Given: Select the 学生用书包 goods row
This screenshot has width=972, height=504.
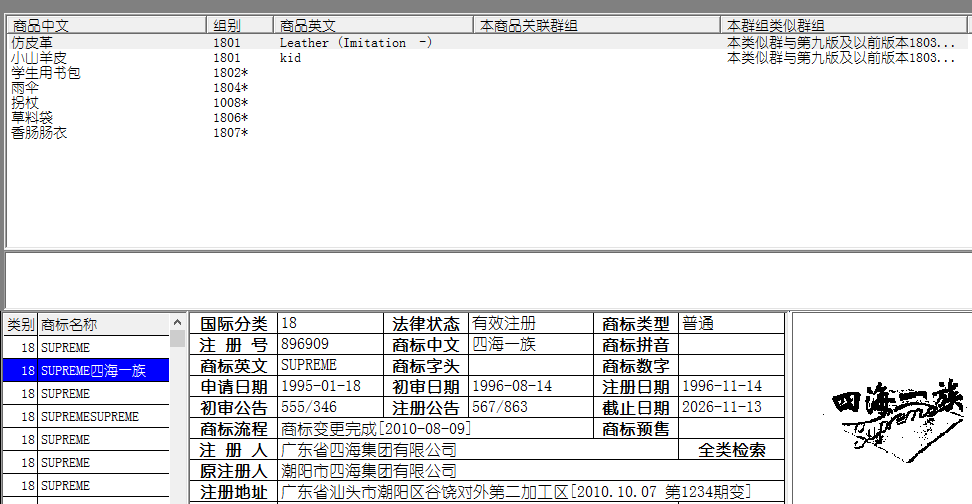Looking at the screenshot, I should [x=487, y=73].
